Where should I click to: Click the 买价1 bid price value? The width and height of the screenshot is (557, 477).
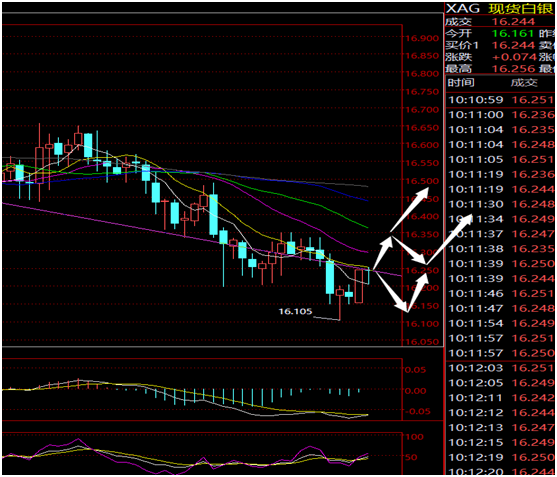coord(513,45)
